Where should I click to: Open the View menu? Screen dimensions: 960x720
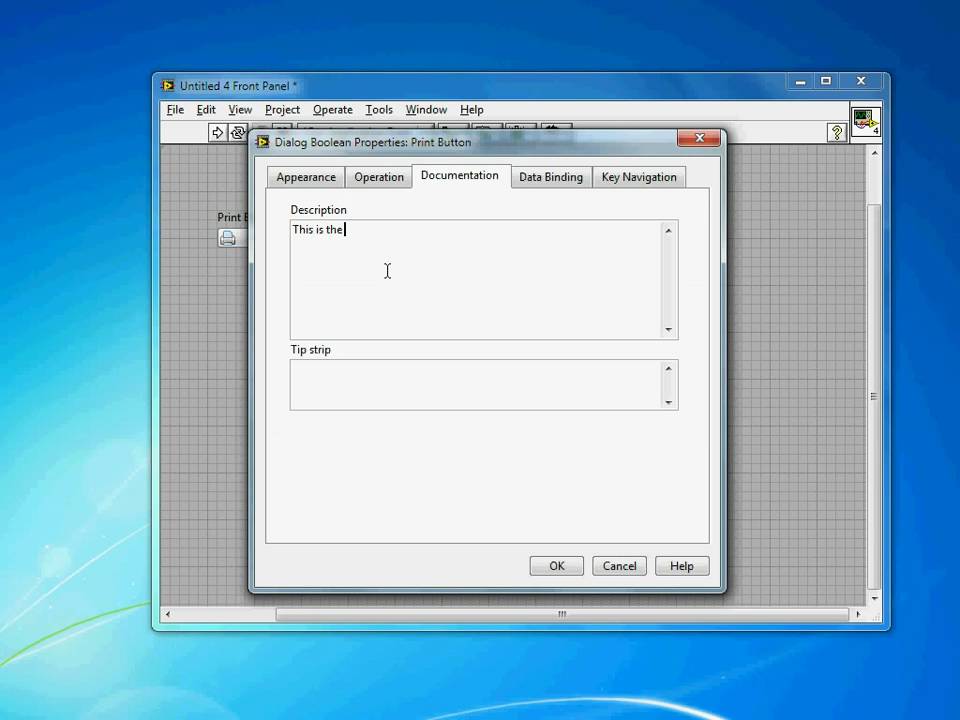[240, 110]
